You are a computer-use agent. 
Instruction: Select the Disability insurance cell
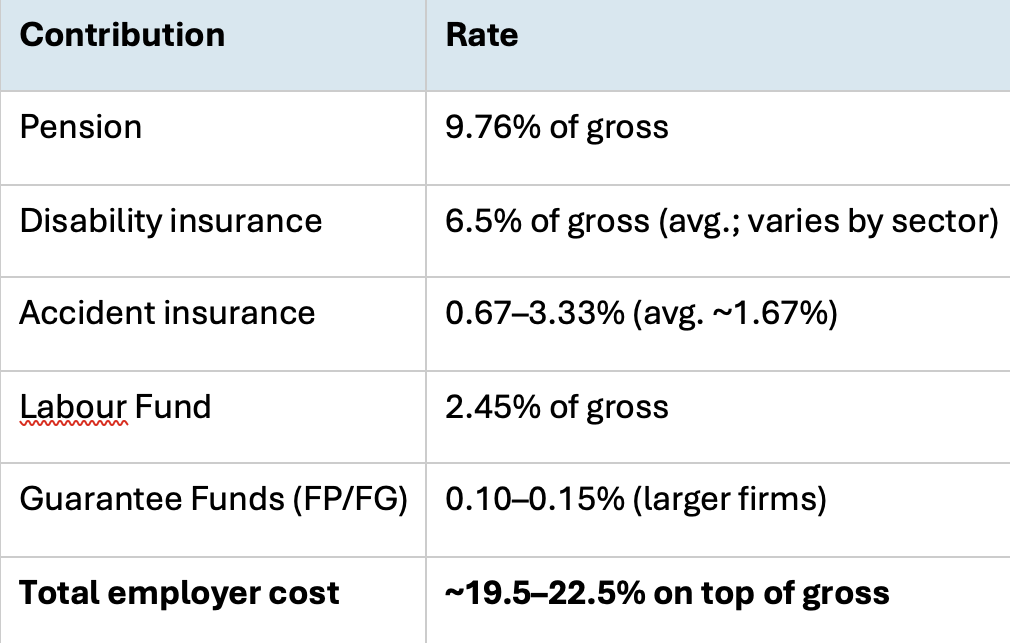[171, 220]
